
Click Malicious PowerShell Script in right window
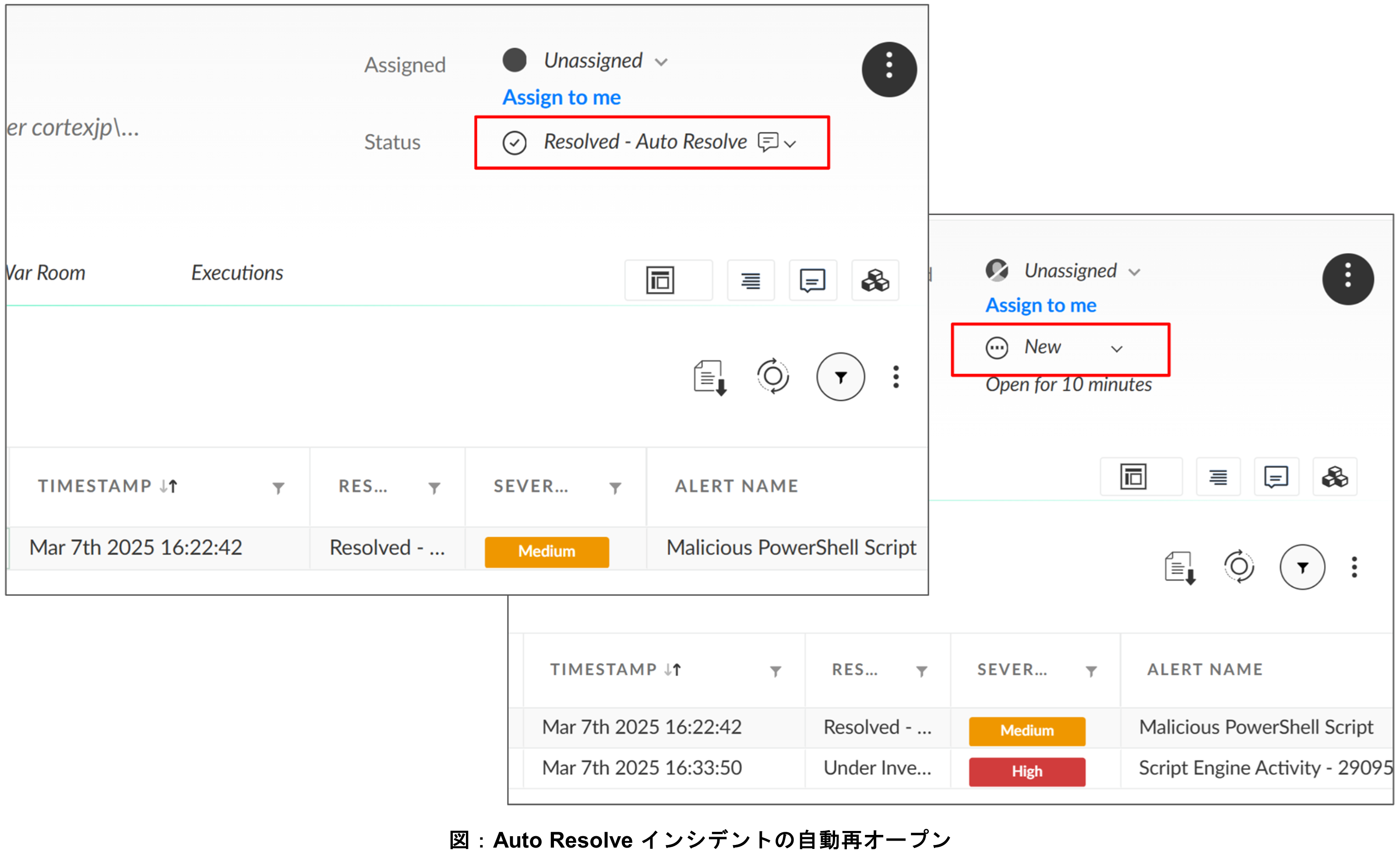pos(1255,728)
